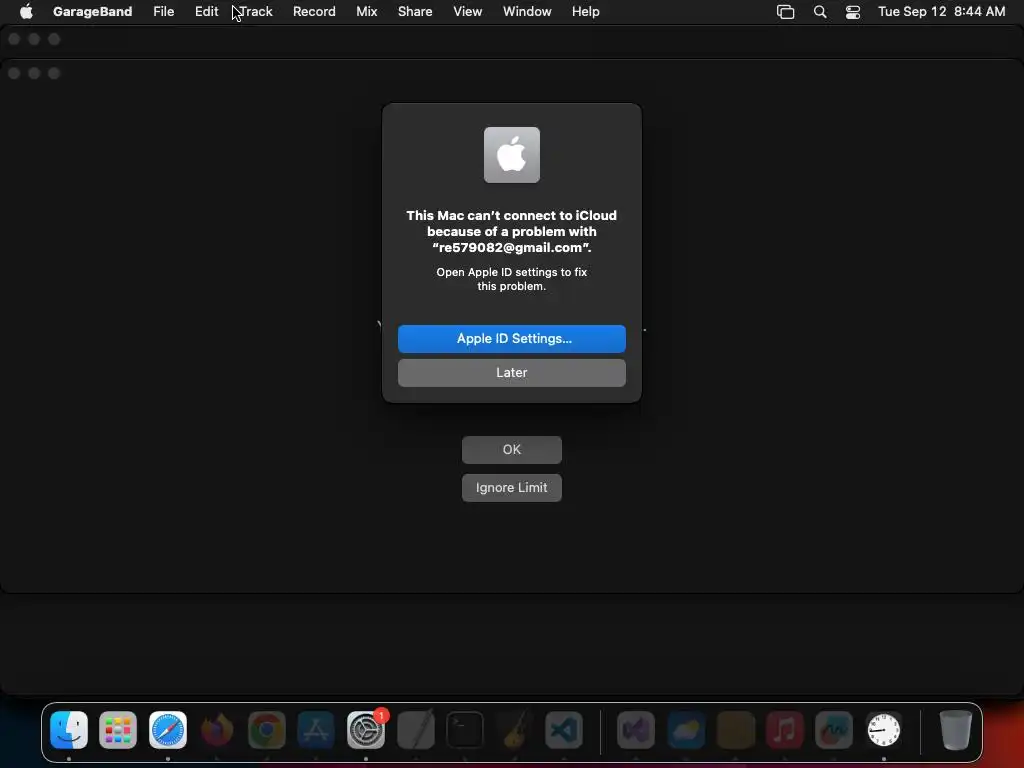Open the Share menu

pyautogui.click(x=415, y=11)
